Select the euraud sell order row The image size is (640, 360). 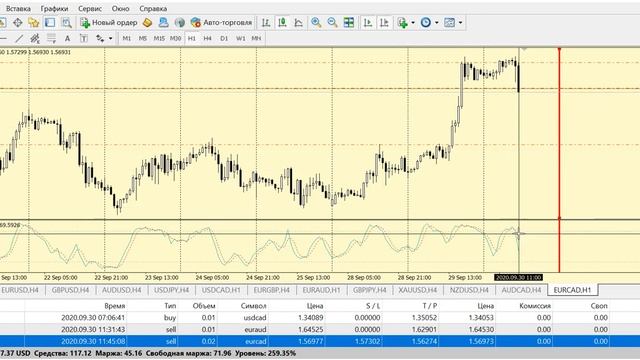pos(320,329)
